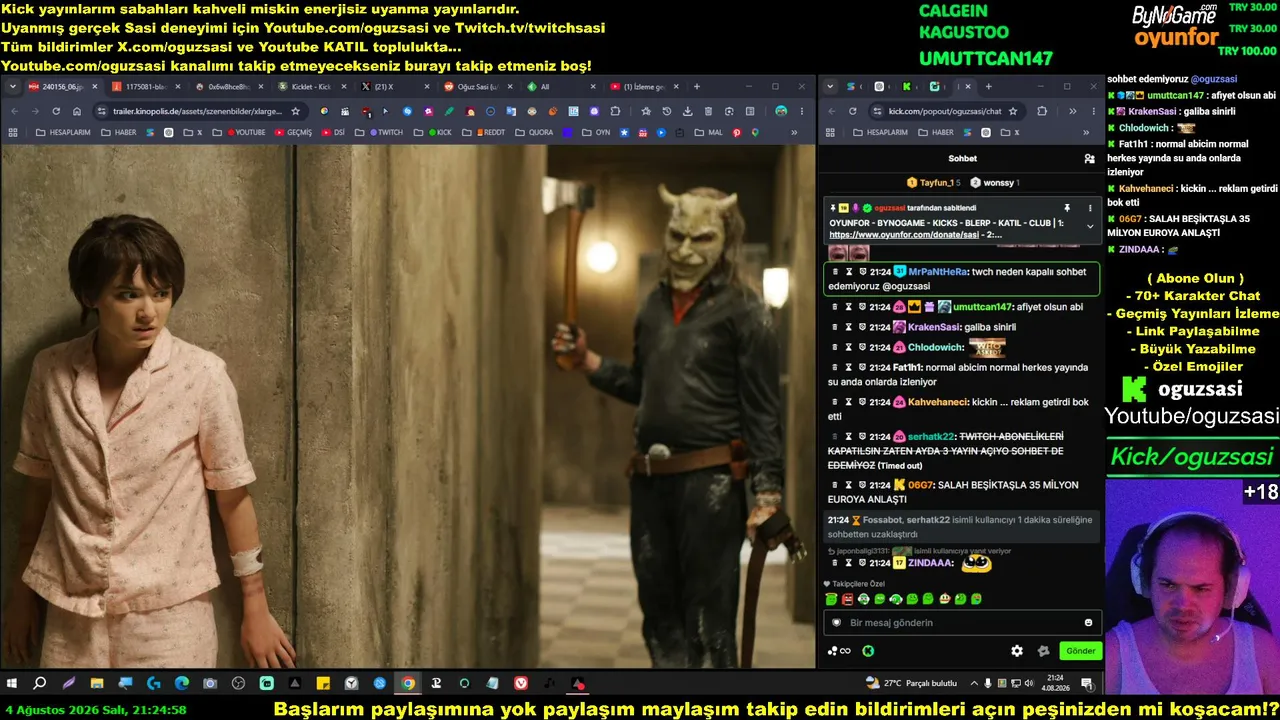The height and width of the screenshot is (720, 1280).
Task: Open the Windows notification center icon
Action: point(1087,684)
